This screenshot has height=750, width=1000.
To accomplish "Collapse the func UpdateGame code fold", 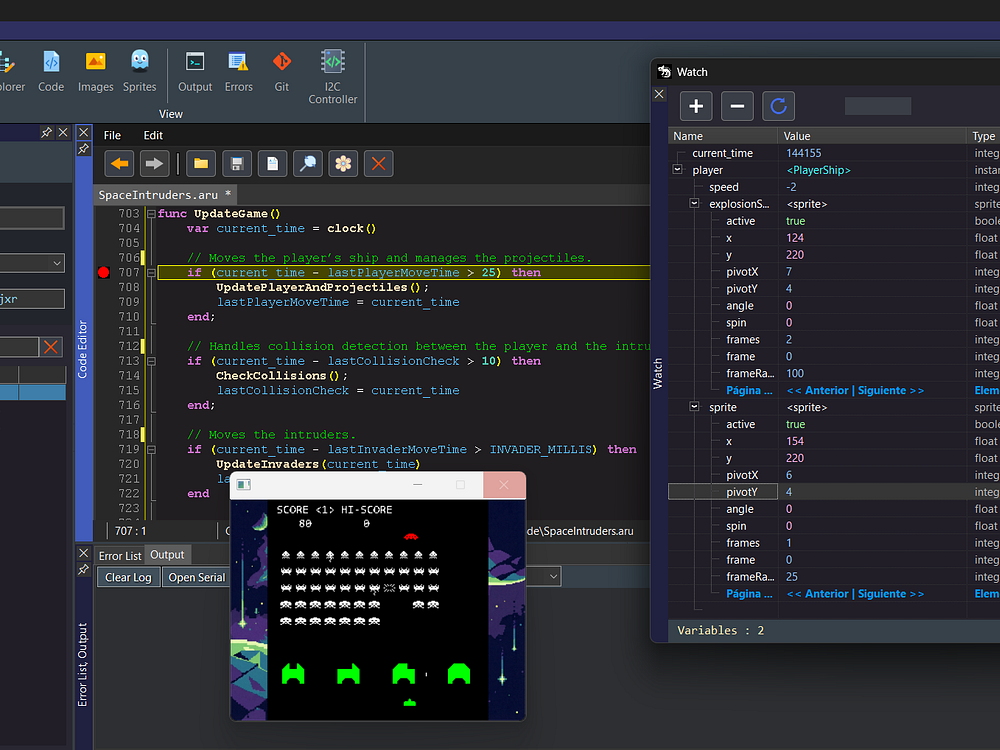I will tap(150, 214).
